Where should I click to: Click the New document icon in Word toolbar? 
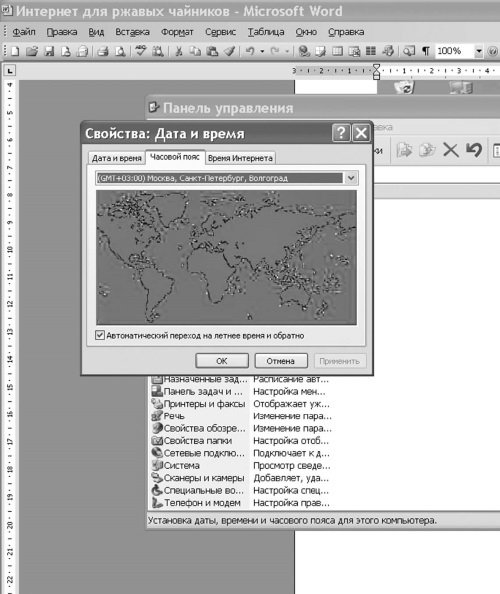tap(15, 51)
